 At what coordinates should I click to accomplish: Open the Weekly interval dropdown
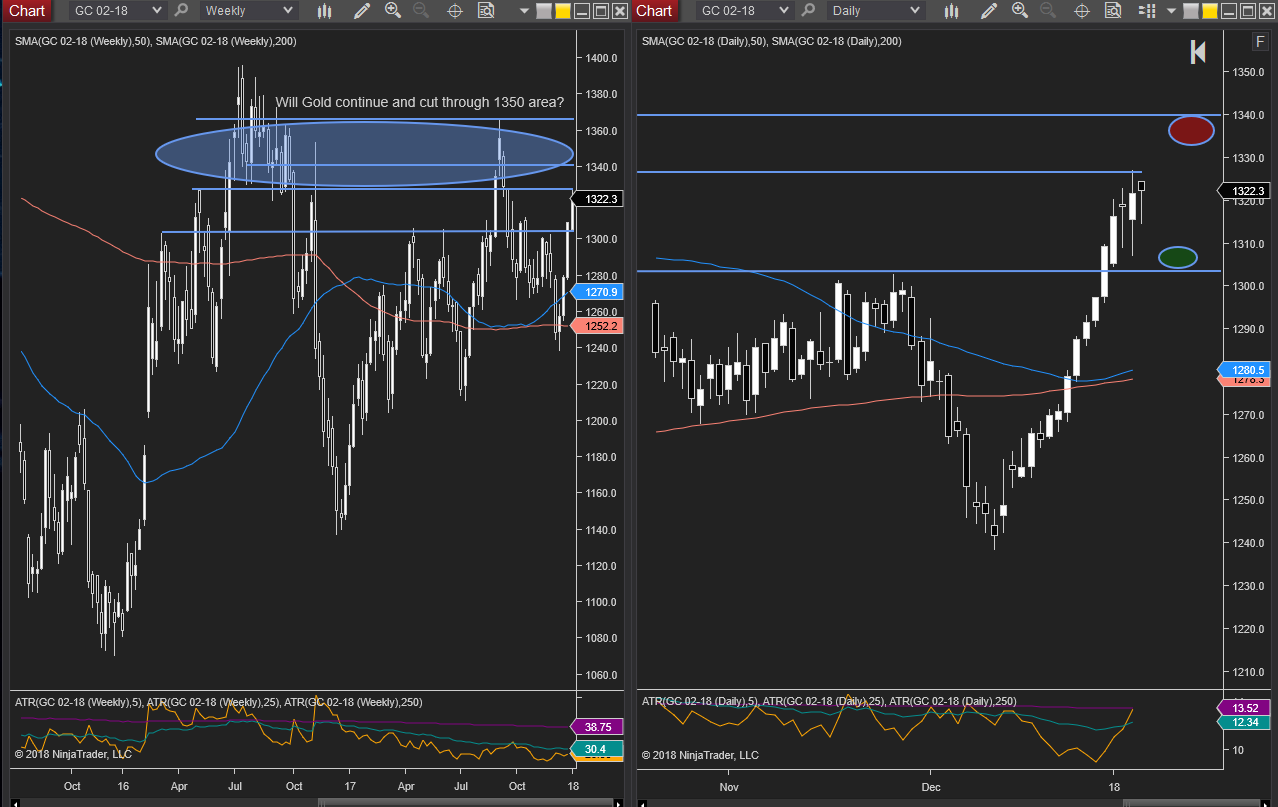(x=248, y=10)
